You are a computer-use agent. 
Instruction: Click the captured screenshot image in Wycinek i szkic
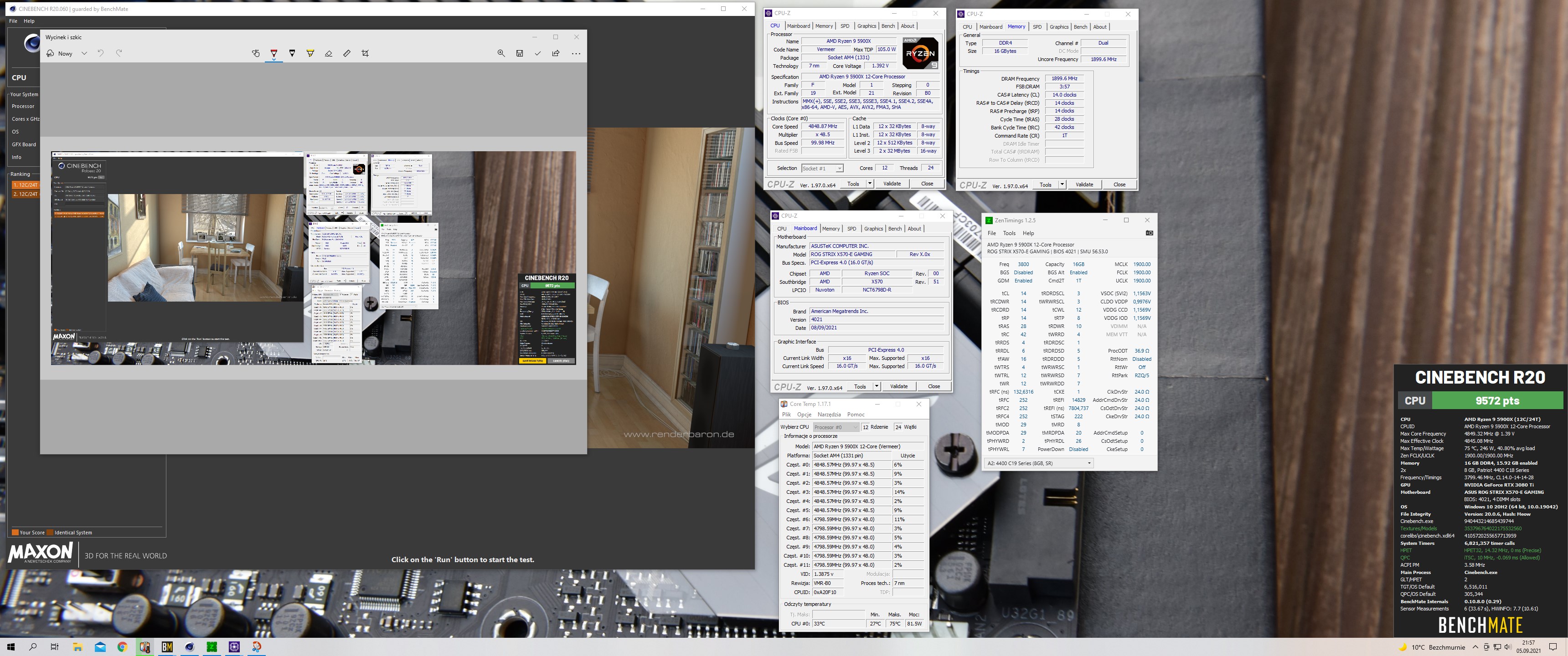tap(314, 258)
